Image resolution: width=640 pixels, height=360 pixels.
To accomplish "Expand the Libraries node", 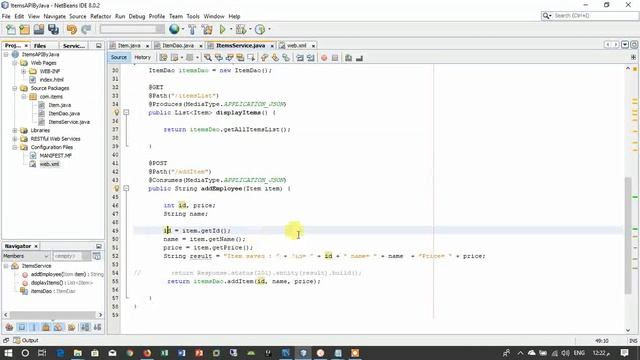I will (15, 131).
